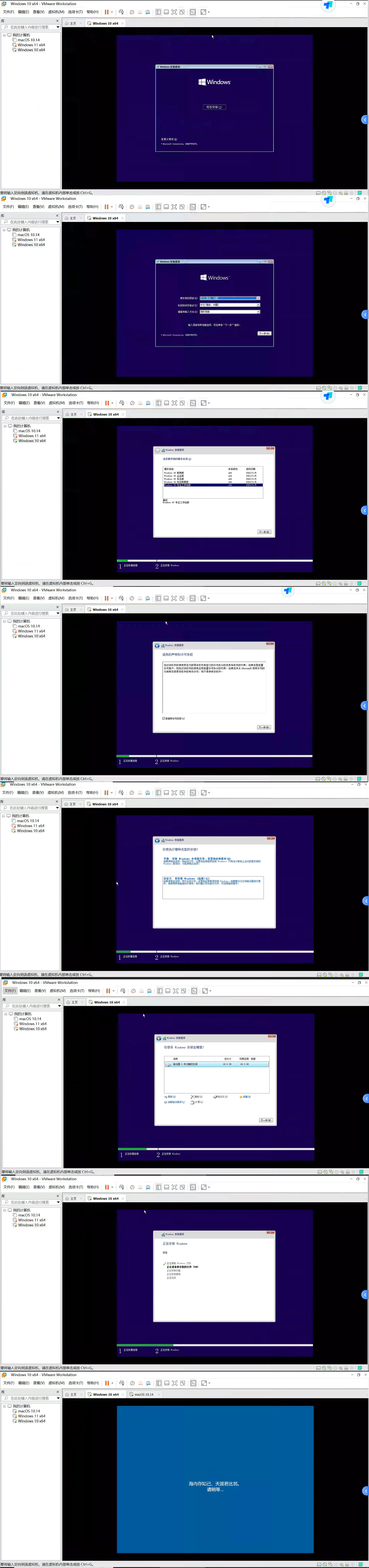This screenshot has height=1568, width=369.
Task: Open 虚拟机(M) menu in the license terms window
Action: pos(56,598)
